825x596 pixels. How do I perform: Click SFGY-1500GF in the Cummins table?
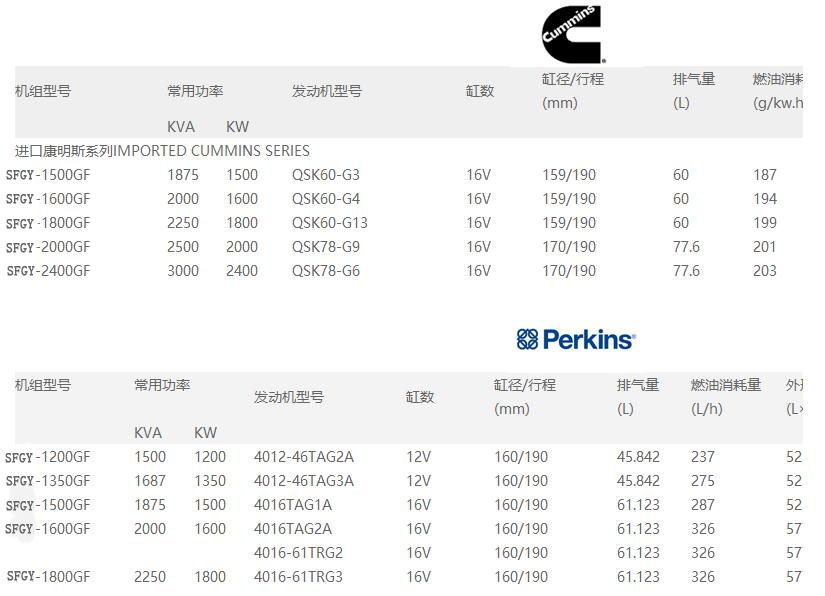[48, 175]
